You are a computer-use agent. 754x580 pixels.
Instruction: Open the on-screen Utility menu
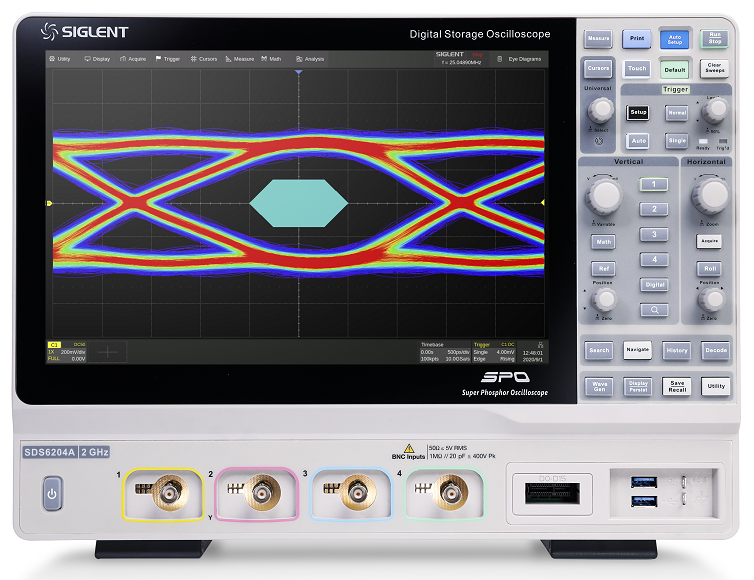point(60,59)
